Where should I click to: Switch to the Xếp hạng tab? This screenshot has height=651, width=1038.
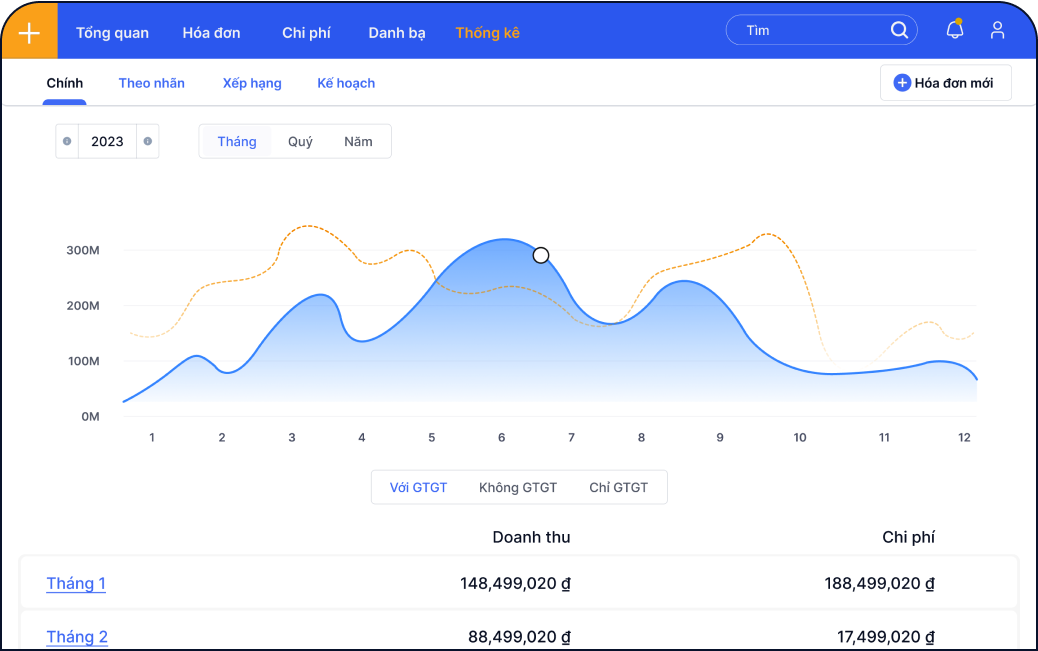(x=252, y=83)
